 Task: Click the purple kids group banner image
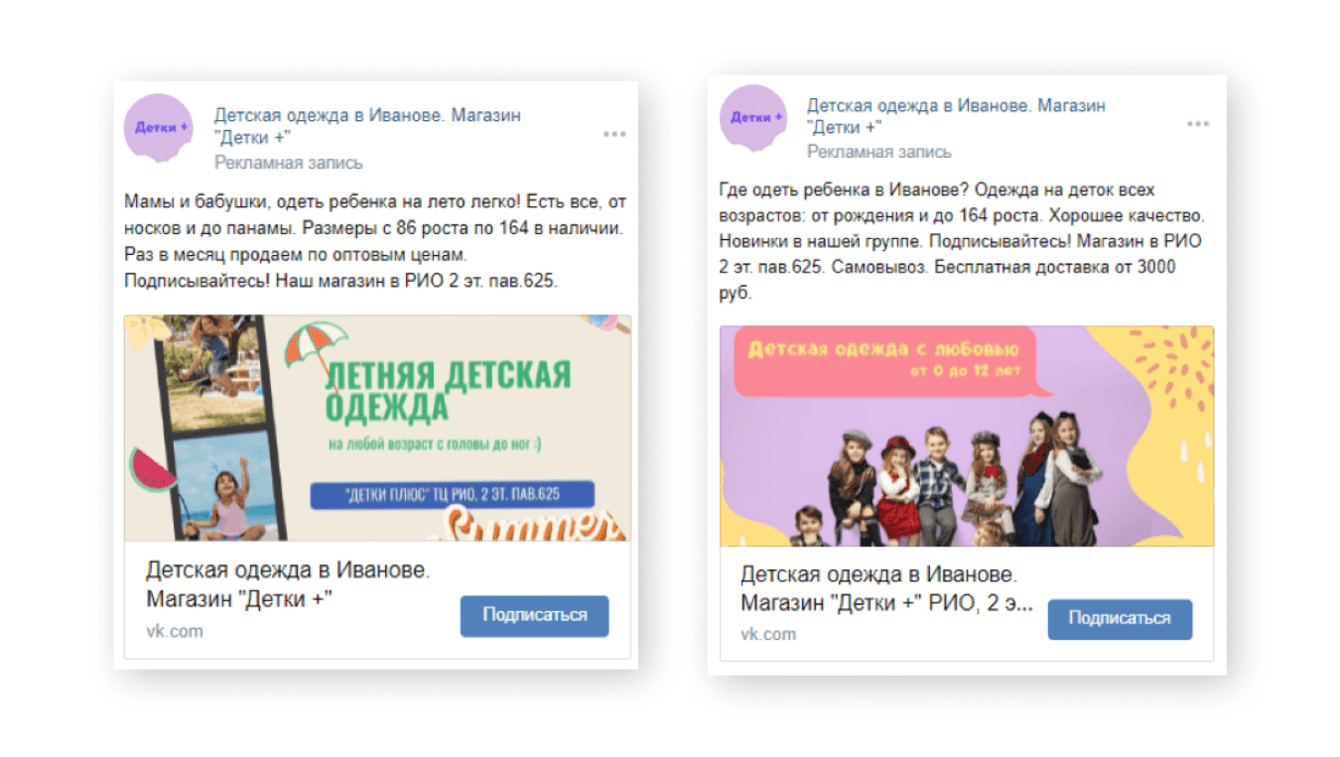point(967,436)
